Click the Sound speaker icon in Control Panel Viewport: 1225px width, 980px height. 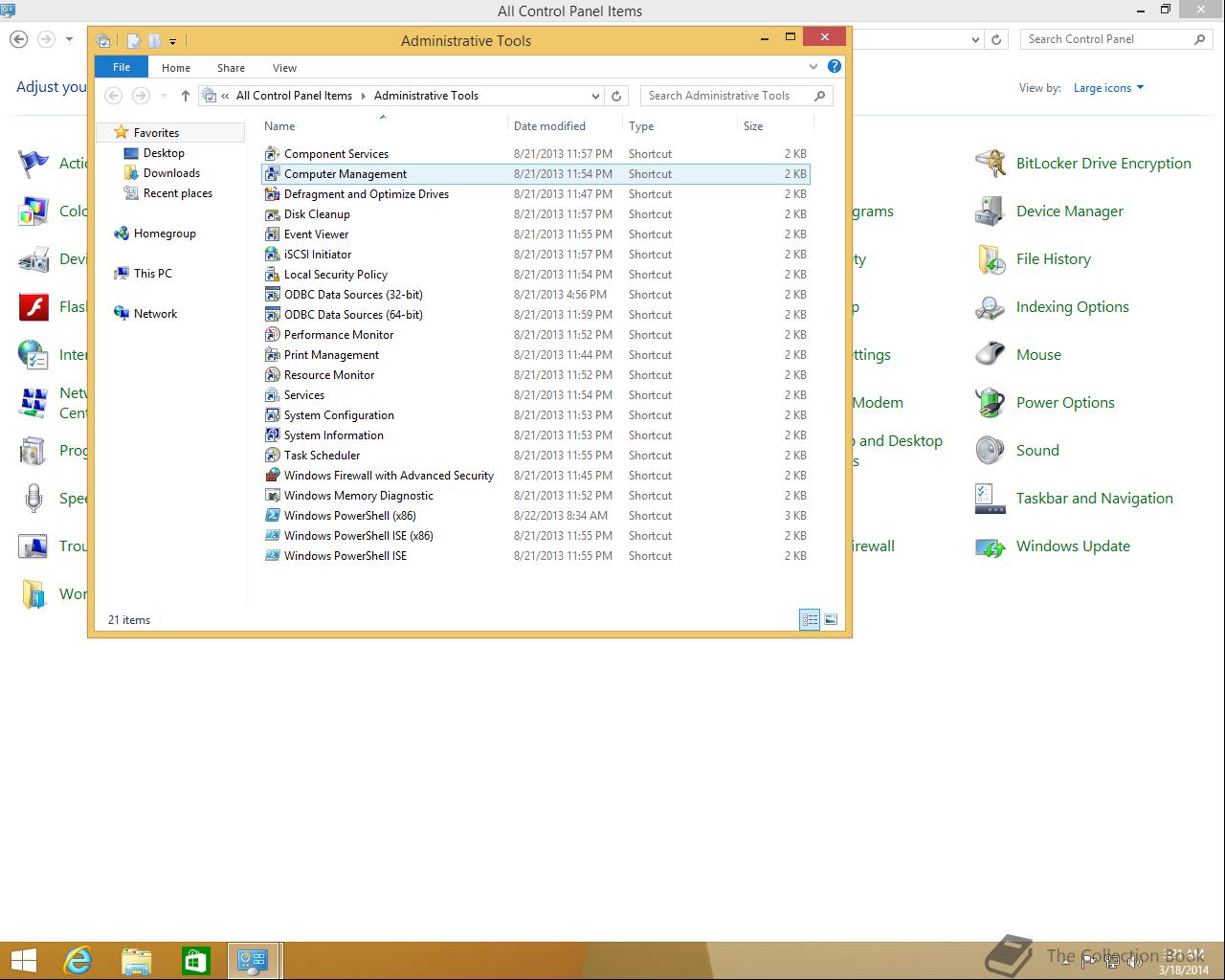point(991,451)
